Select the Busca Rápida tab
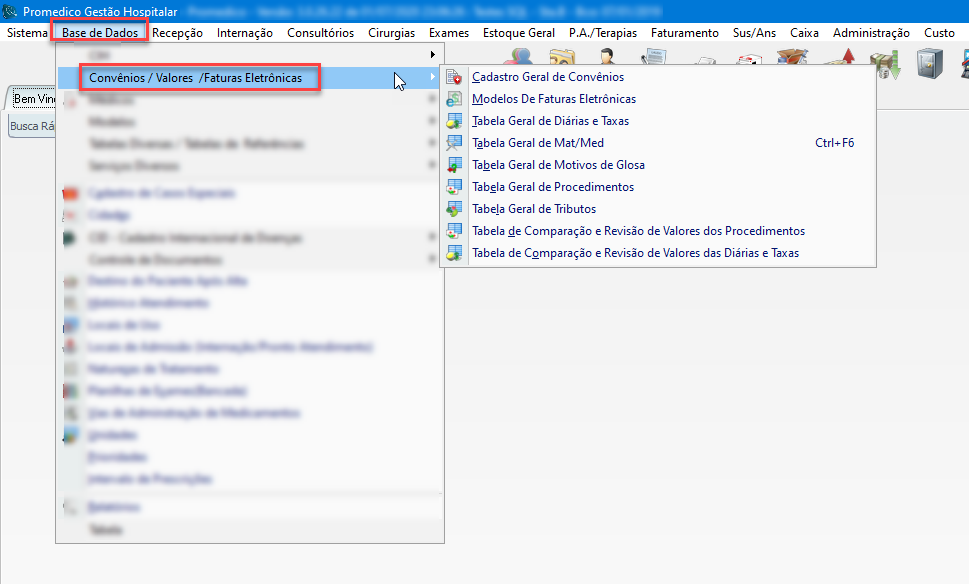Image resolution: width=969 pixels, height=584 pixels. [x=32, y=126]
